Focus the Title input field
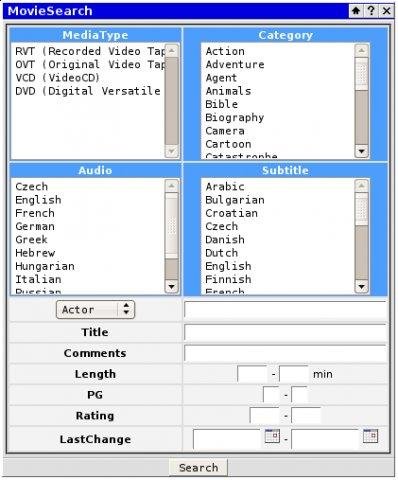 pos(286,332)
